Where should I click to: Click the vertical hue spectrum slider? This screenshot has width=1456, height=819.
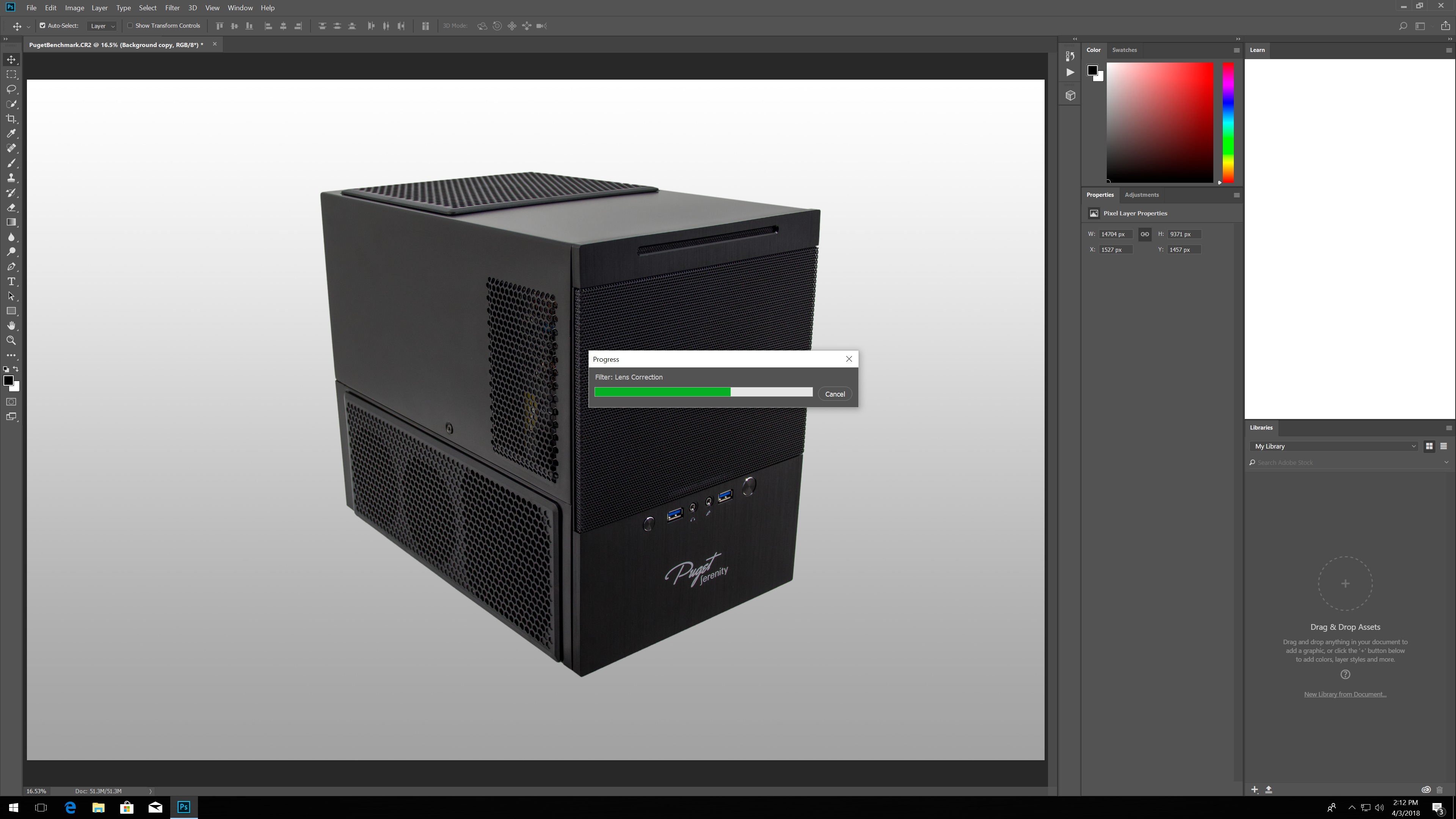click(1228, 122)
